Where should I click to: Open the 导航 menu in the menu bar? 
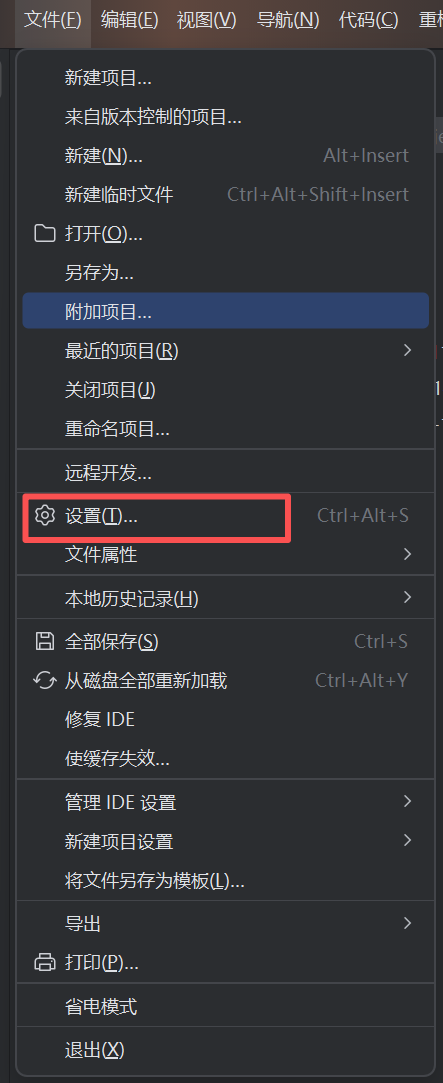pyautogui.click(x=288, y=20)
